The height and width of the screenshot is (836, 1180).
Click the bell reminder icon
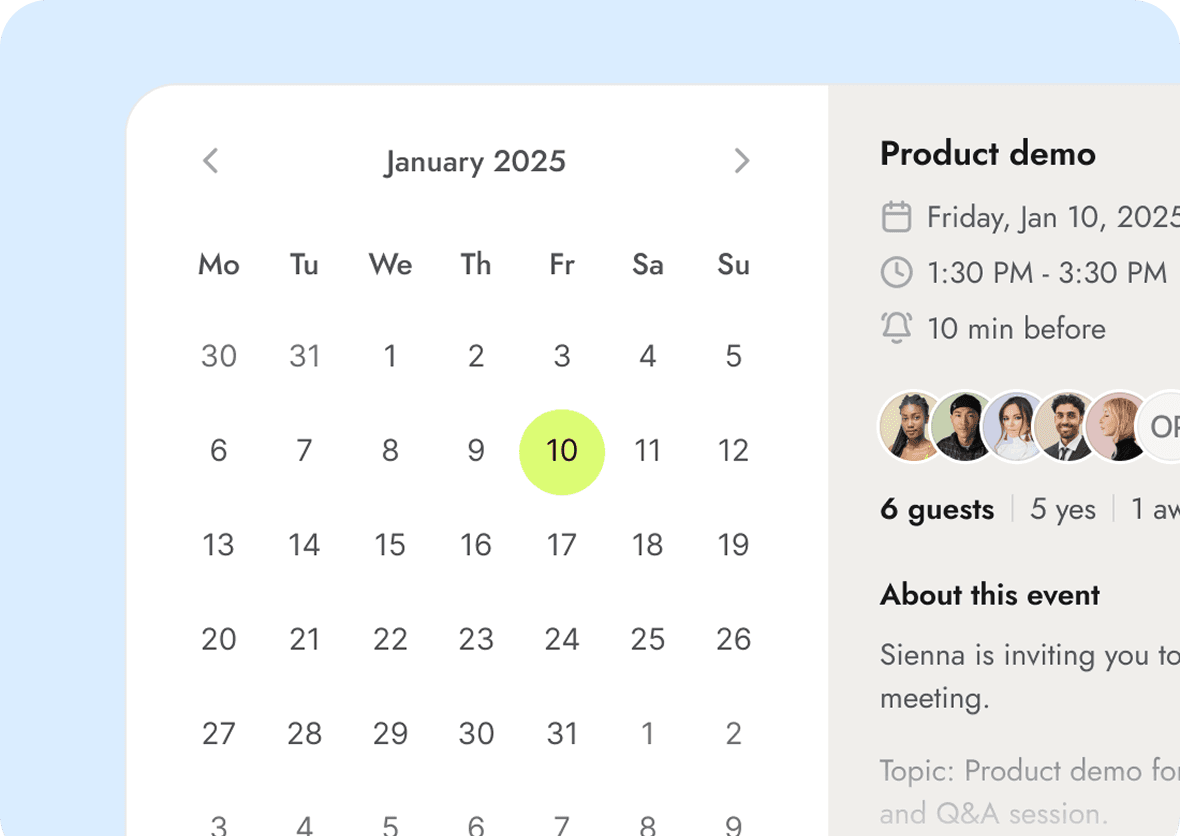896,327
